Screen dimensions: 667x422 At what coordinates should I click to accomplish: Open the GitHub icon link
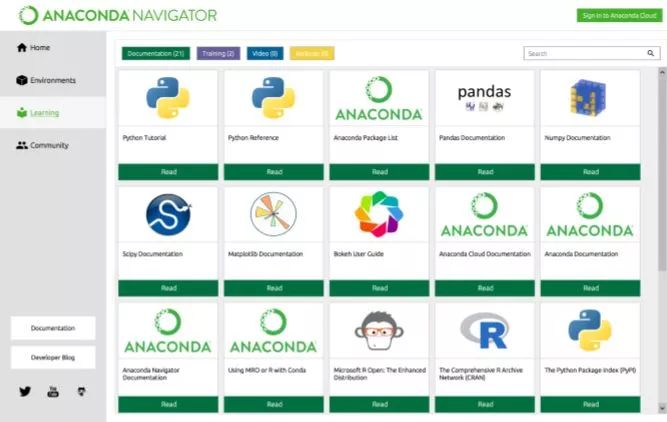81,391
